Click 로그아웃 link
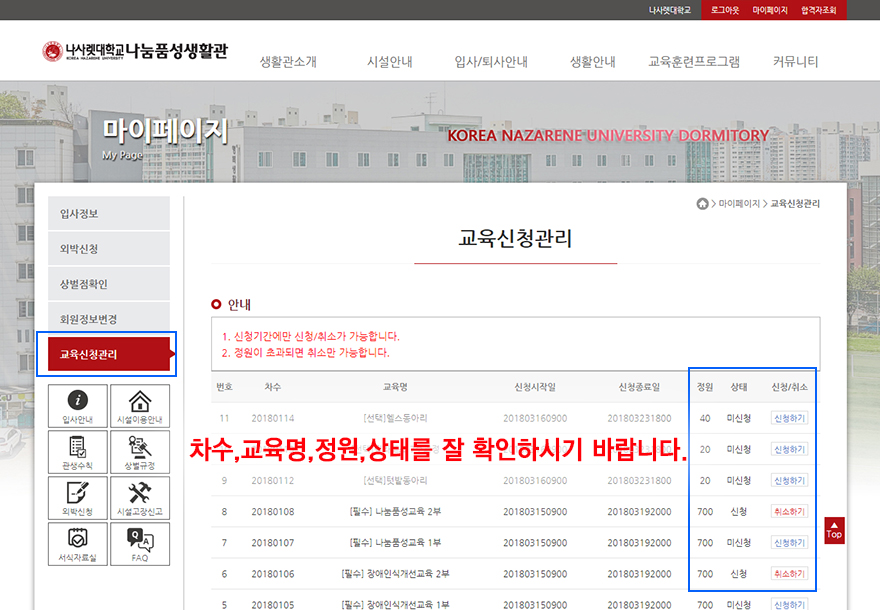Image resolution: width=880 pixels, height=610 pixels. click(x=725, y=10)
